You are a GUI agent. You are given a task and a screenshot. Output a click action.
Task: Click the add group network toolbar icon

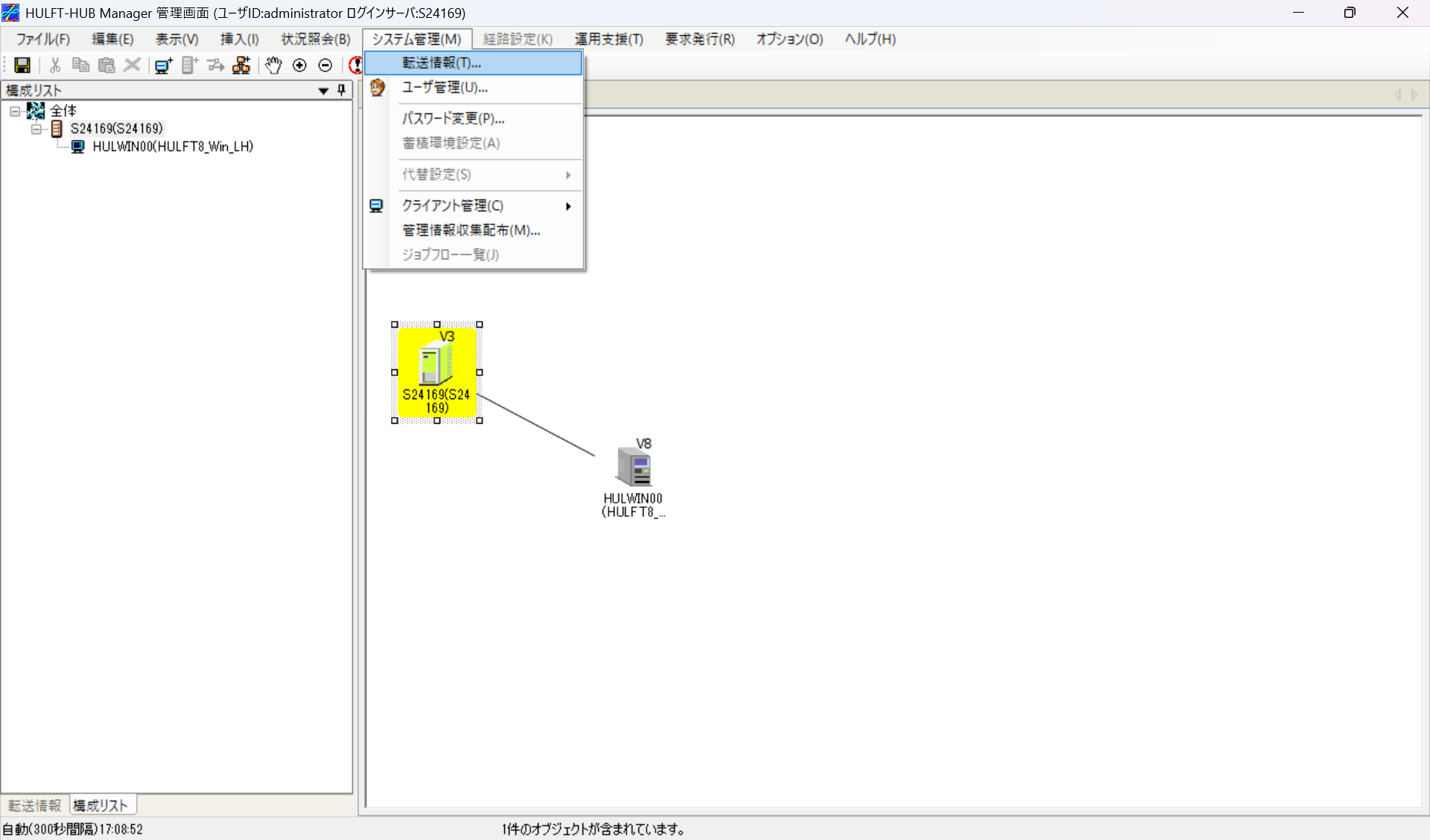click(x=241, y=66)
